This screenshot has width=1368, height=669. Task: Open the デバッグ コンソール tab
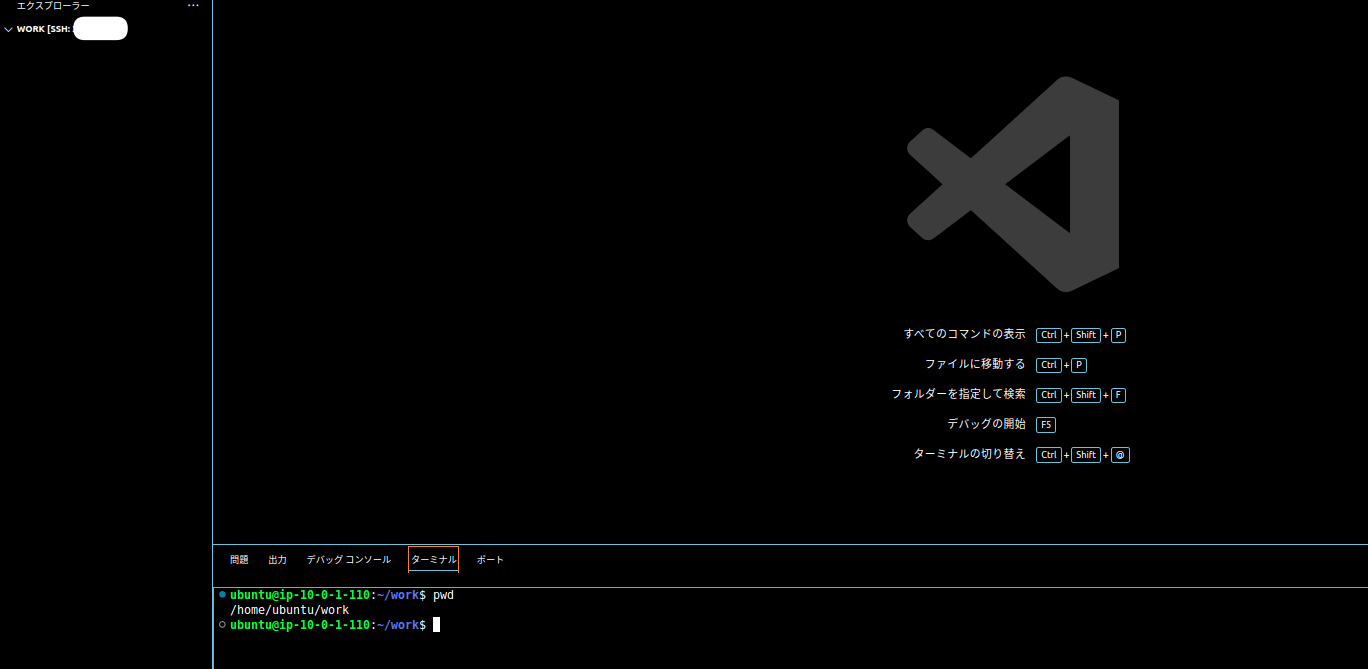(x=348, y=560)
